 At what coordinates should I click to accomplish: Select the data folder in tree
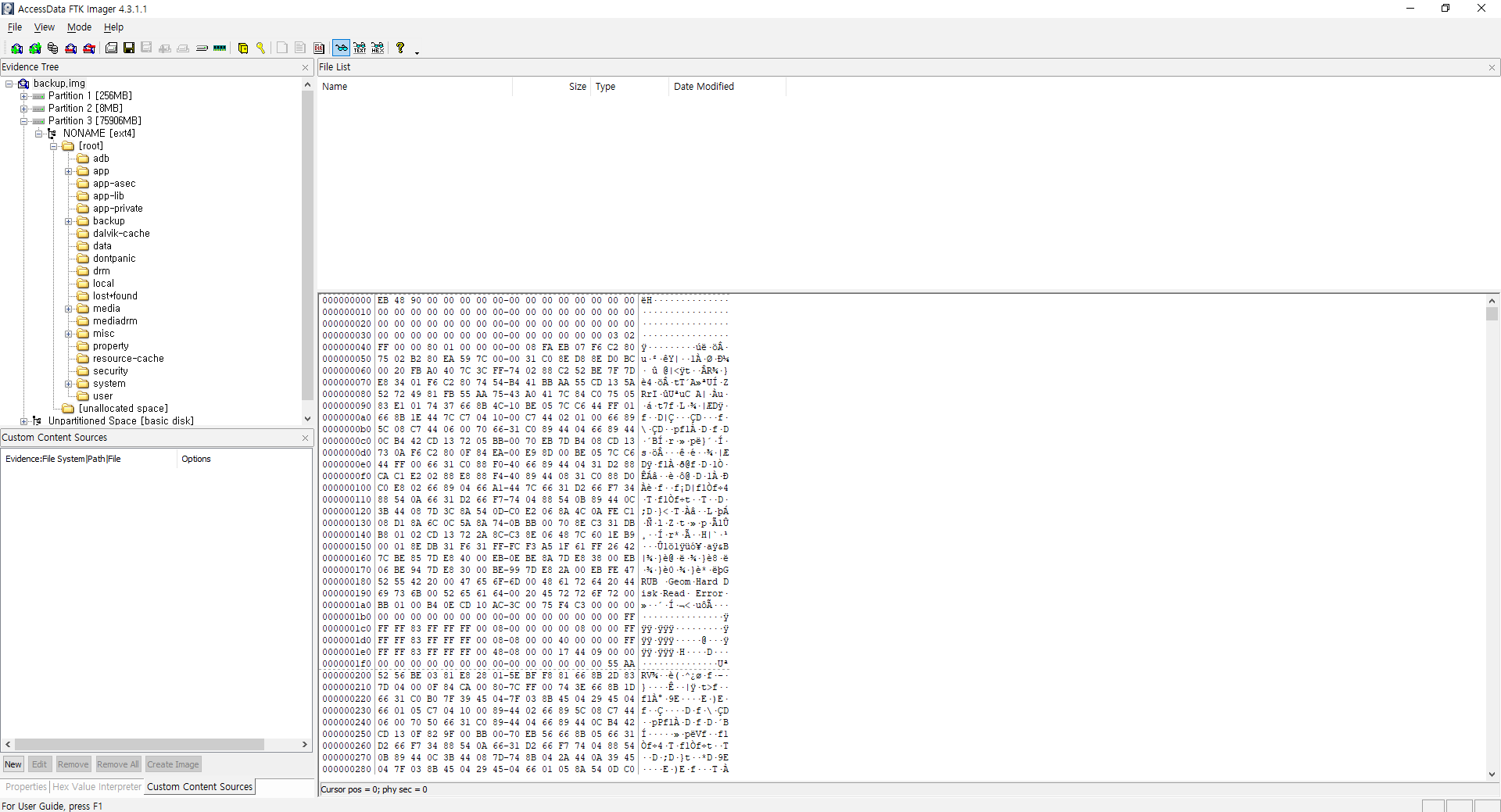[x=102, y=246]
